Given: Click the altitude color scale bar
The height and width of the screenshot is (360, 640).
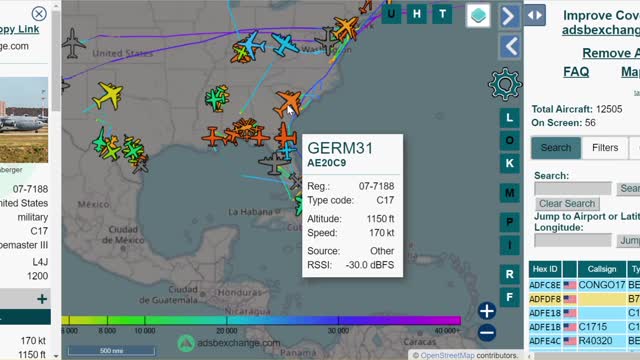Looking at the screenshot, I should [x=261, y=320].
